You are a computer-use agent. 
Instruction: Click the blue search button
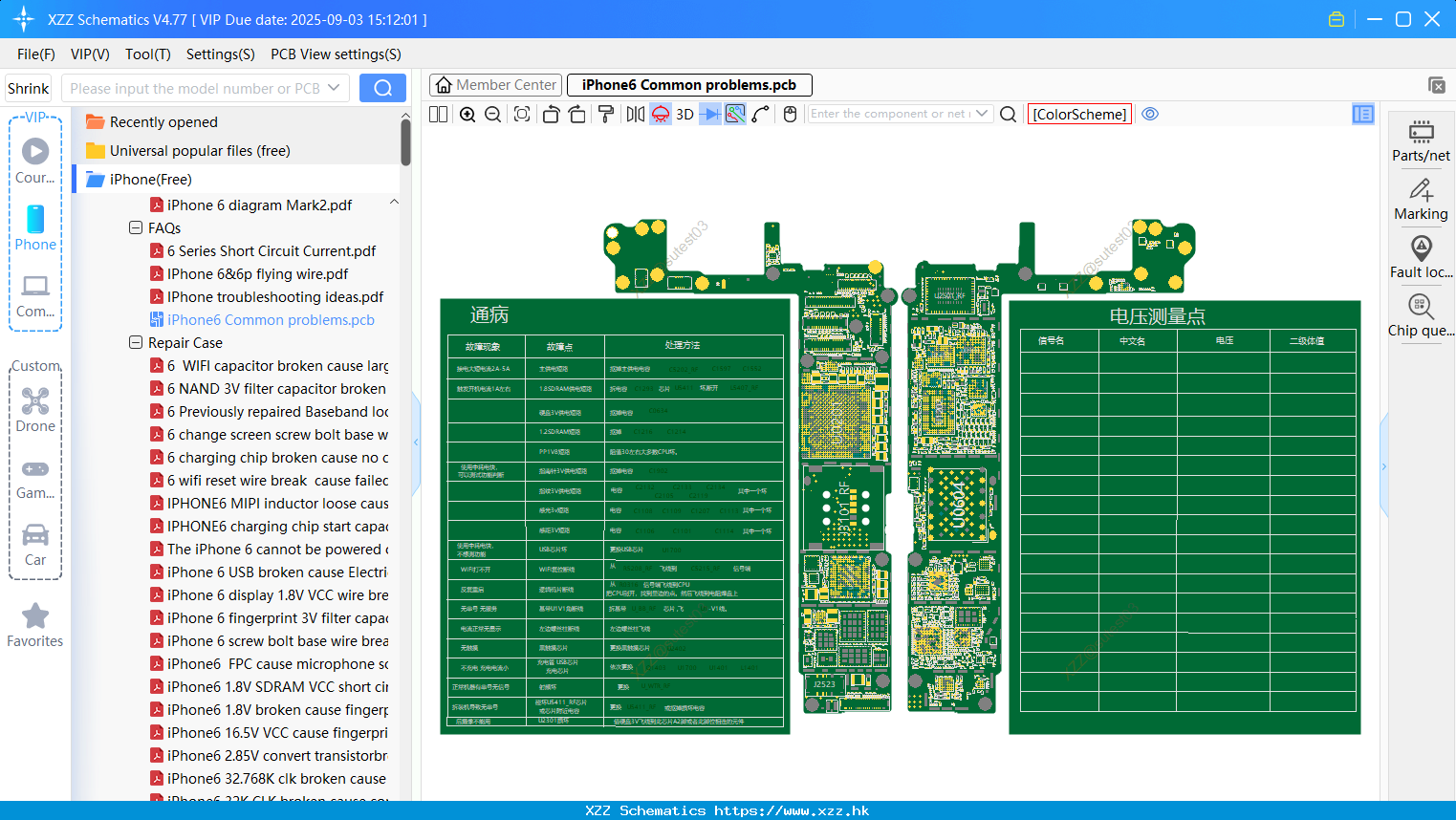pyautogui.click(x=382, y=88)
